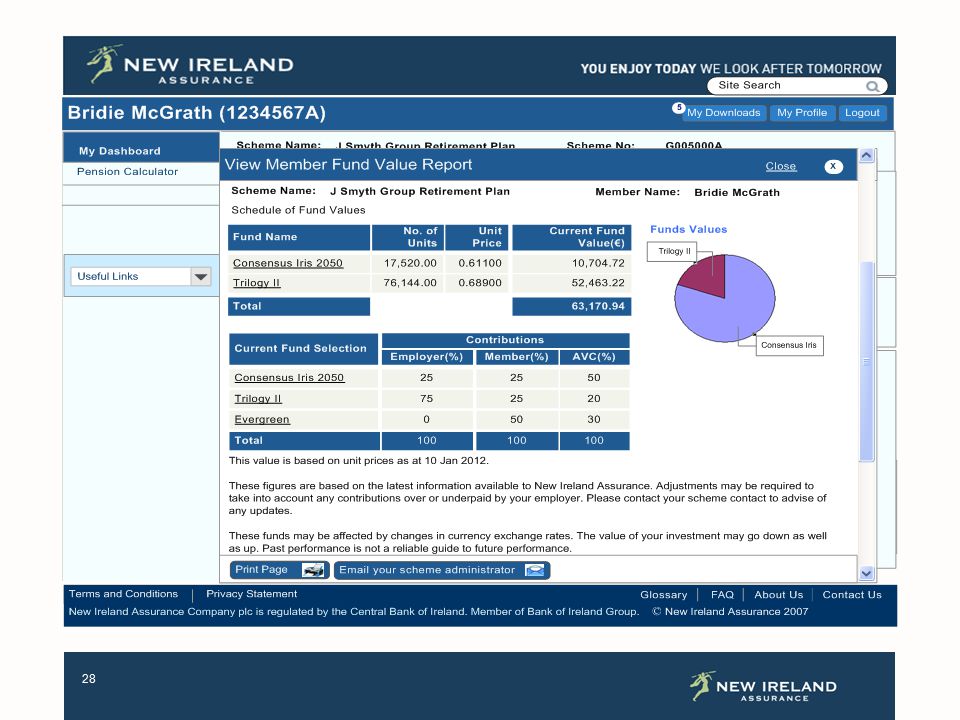Open Pension Calculator in the sidebar
Screen dimensions: 960x720
[x=127, y=171]
